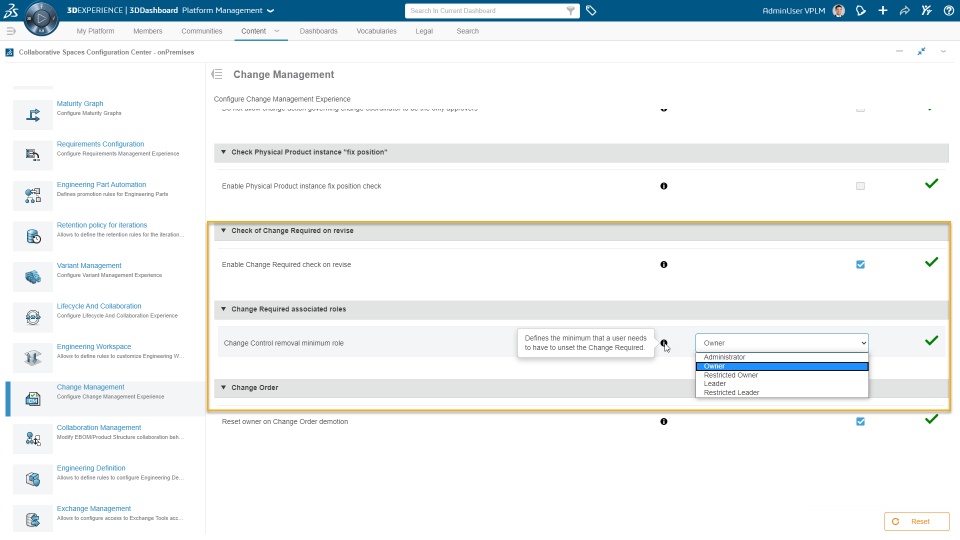
Task: Click the Reset button
Action: pyautogui.click(x=917, y=522)
